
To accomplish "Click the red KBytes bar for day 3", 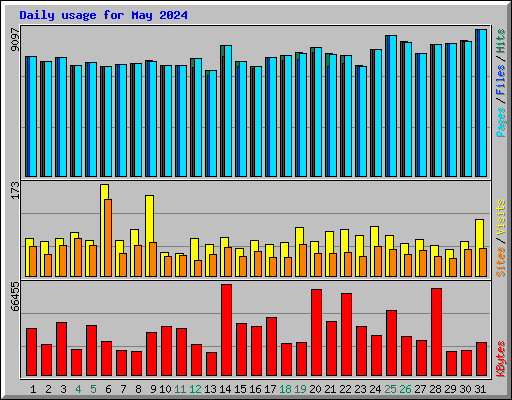I will coord(61,349).
